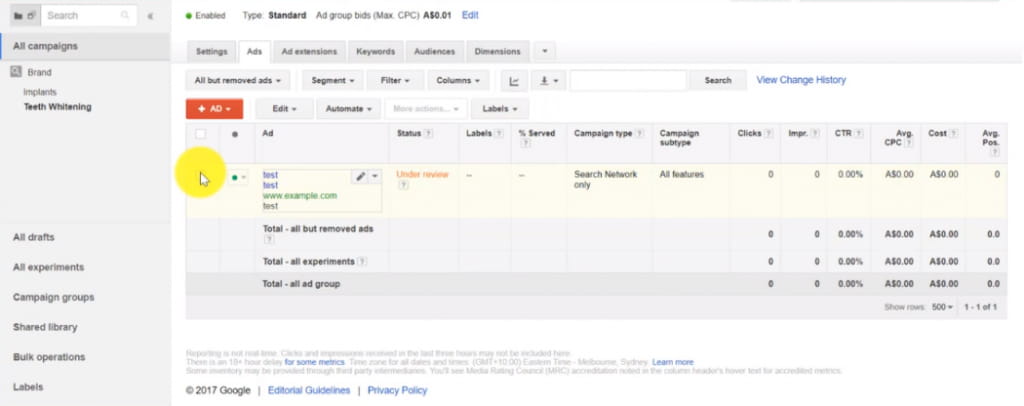The height and width of the screenshot is (406, 1024).
Task: Open View Change History link
Action: (801, 80)
